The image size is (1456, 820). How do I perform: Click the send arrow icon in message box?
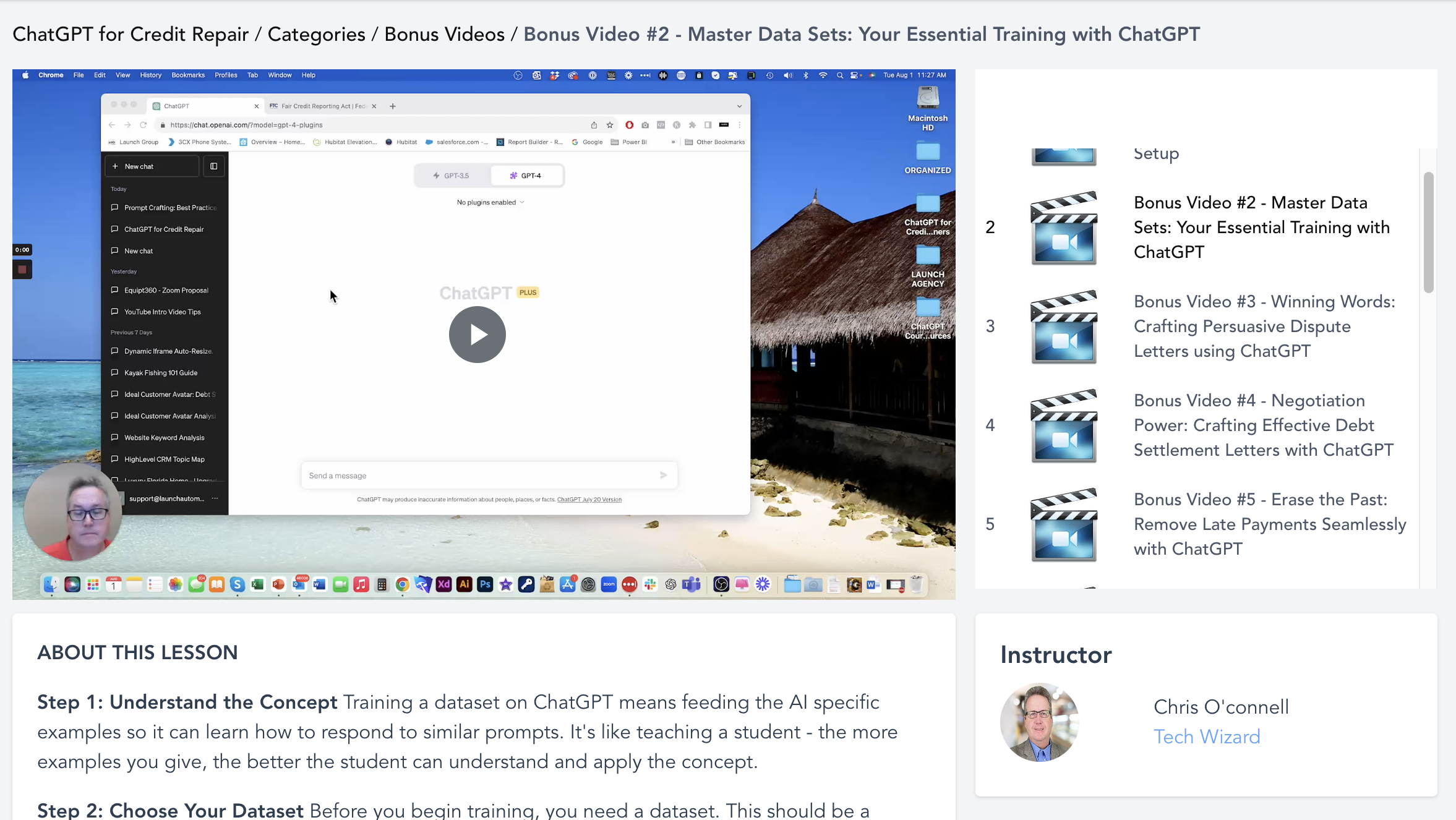click(x=663, y=476)
